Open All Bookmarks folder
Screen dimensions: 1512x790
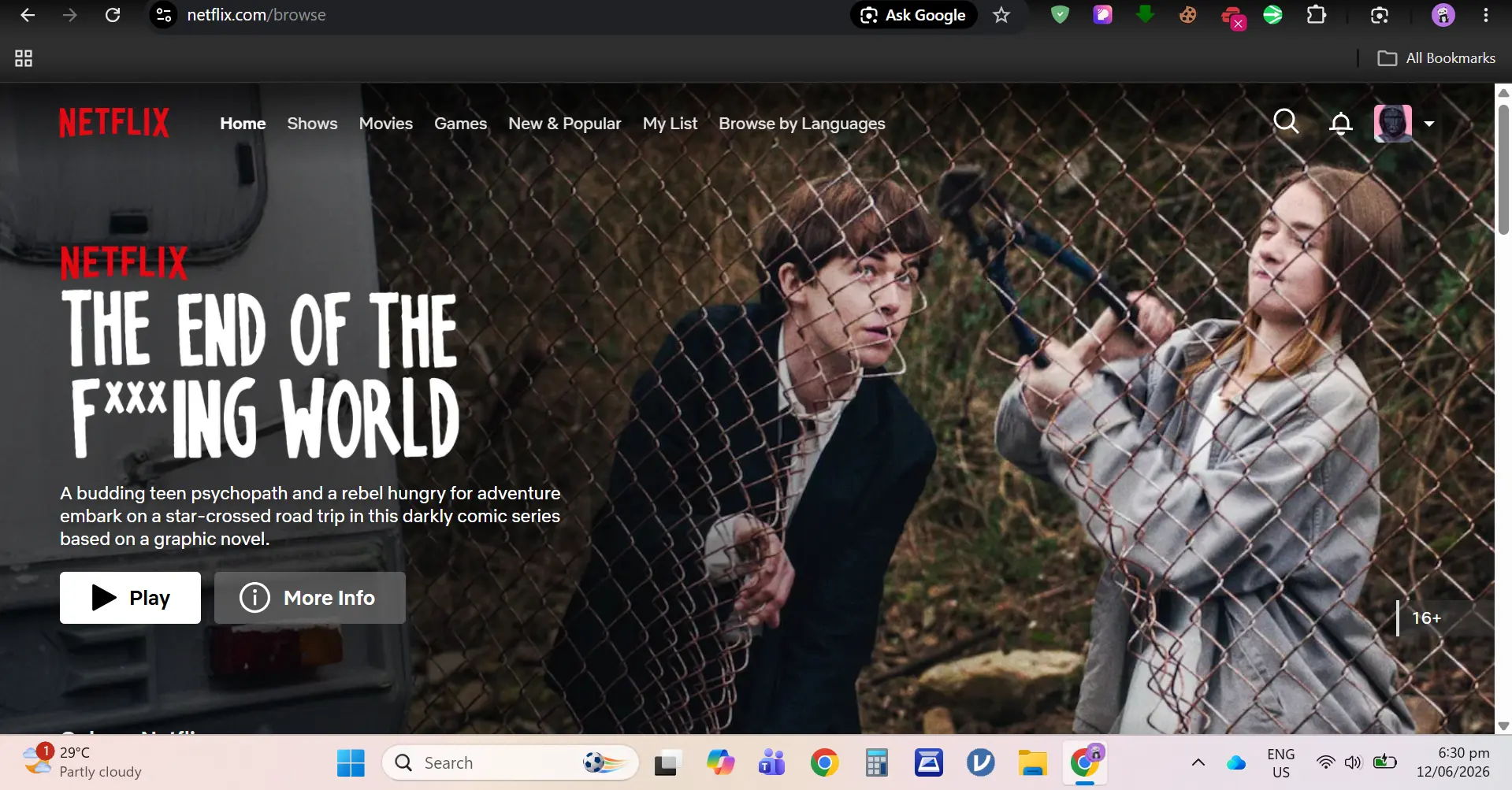[1436, 58]
